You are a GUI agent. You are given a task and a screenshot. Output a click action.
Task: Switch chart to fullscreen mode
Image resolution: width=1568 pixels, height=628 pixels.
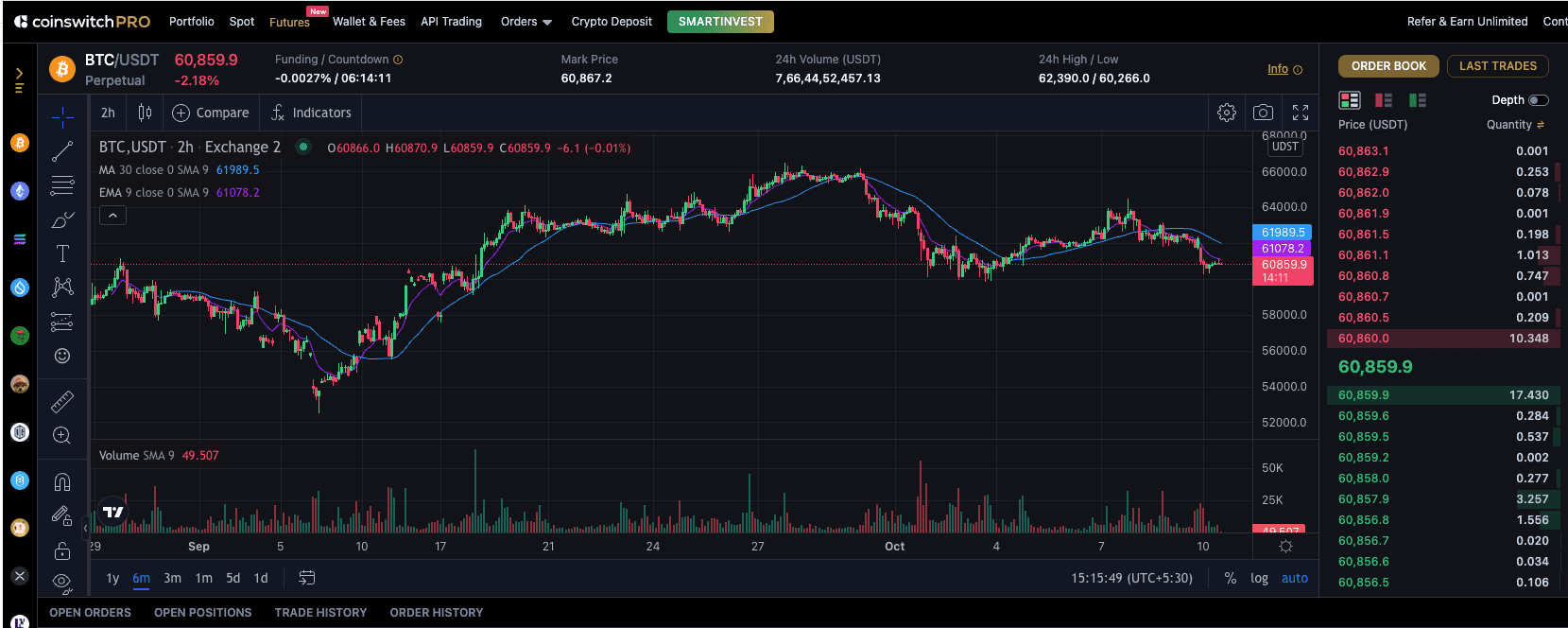pos(1301,113)
